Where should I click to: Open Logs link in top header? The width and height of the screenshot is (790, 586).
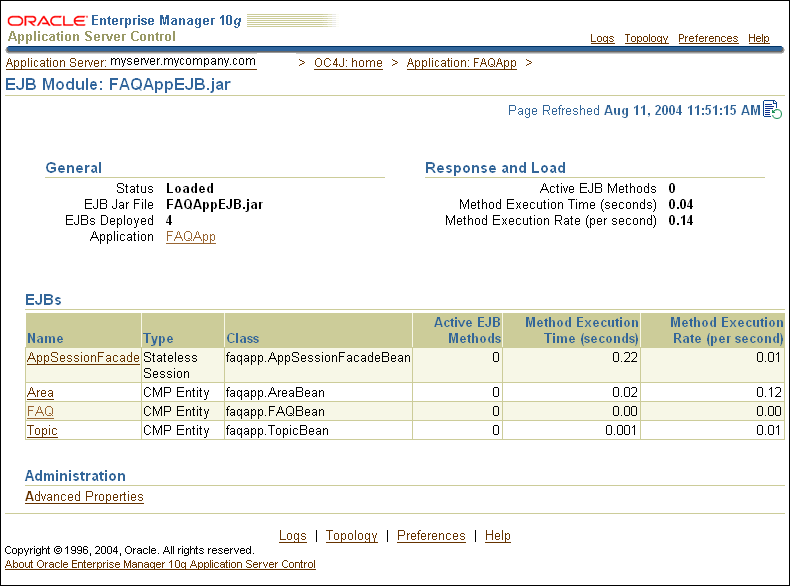[x=602, y=38]
